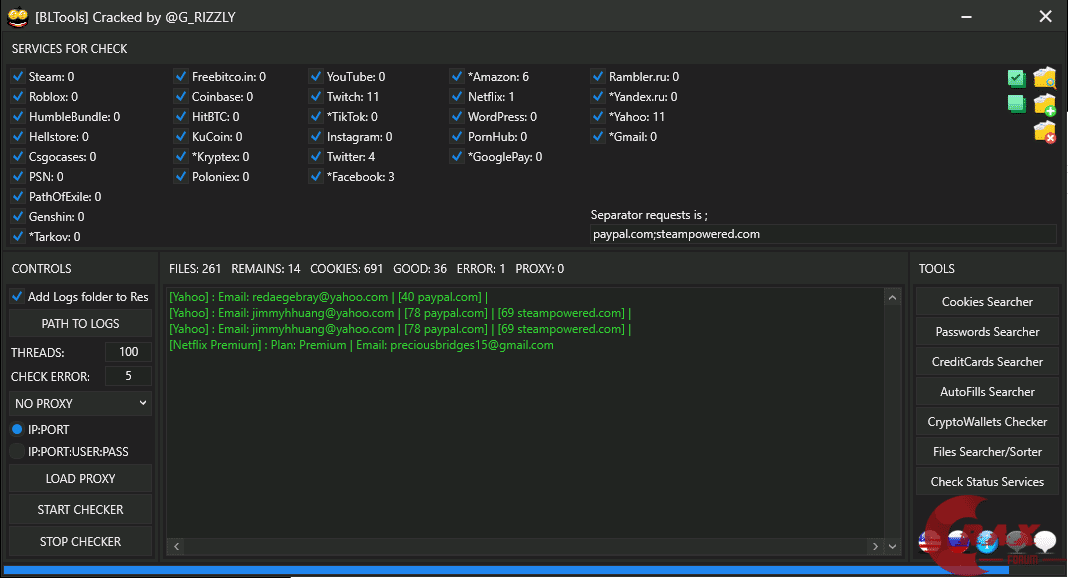Select the IP:PORT radio button

coord(17,429)
